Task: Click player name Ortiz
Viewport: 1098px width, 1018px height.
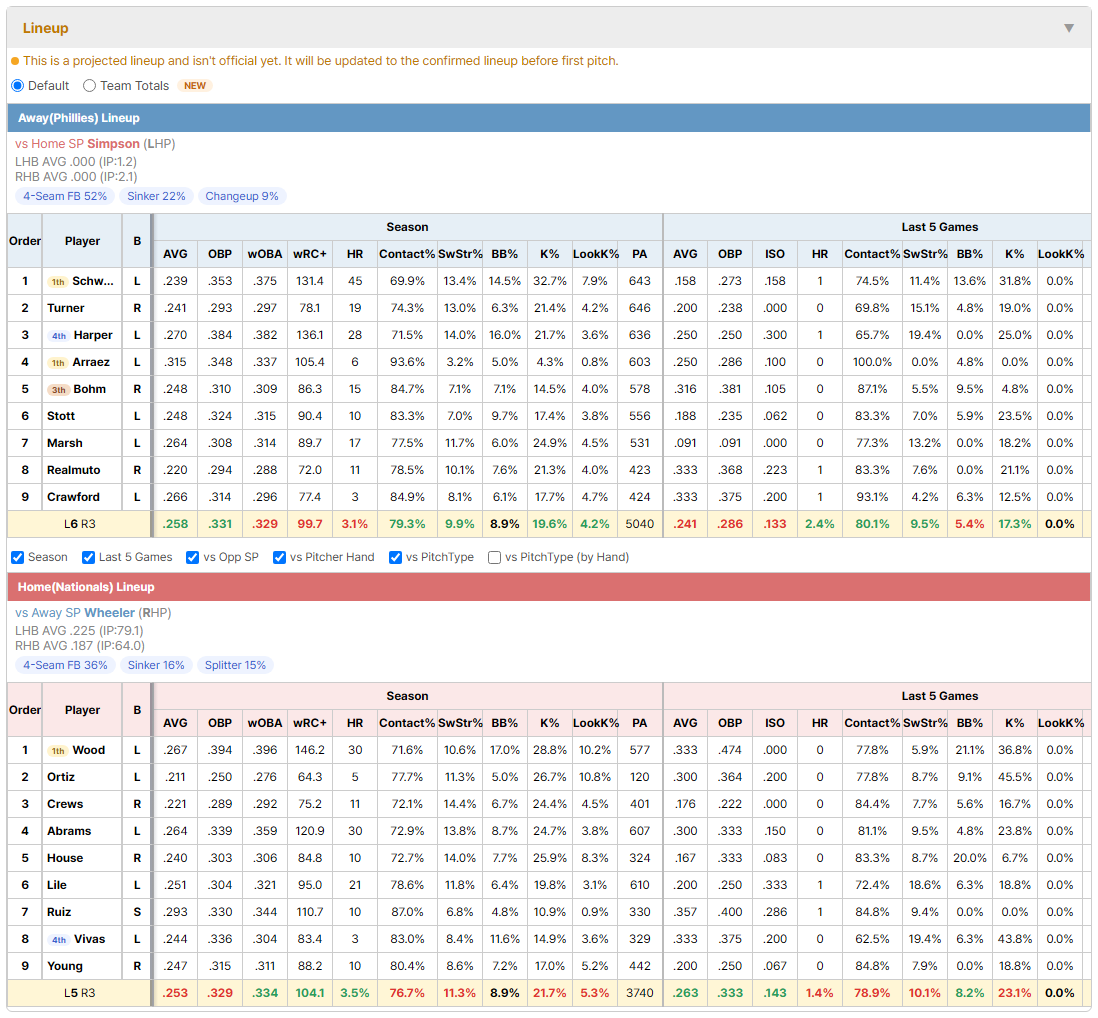Action: 61,777
